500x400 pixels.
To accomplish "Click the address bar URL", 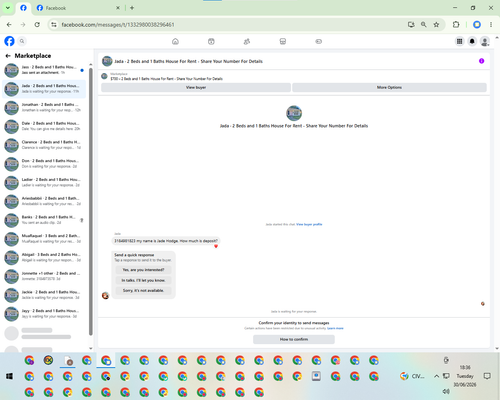I will [118, 25].
